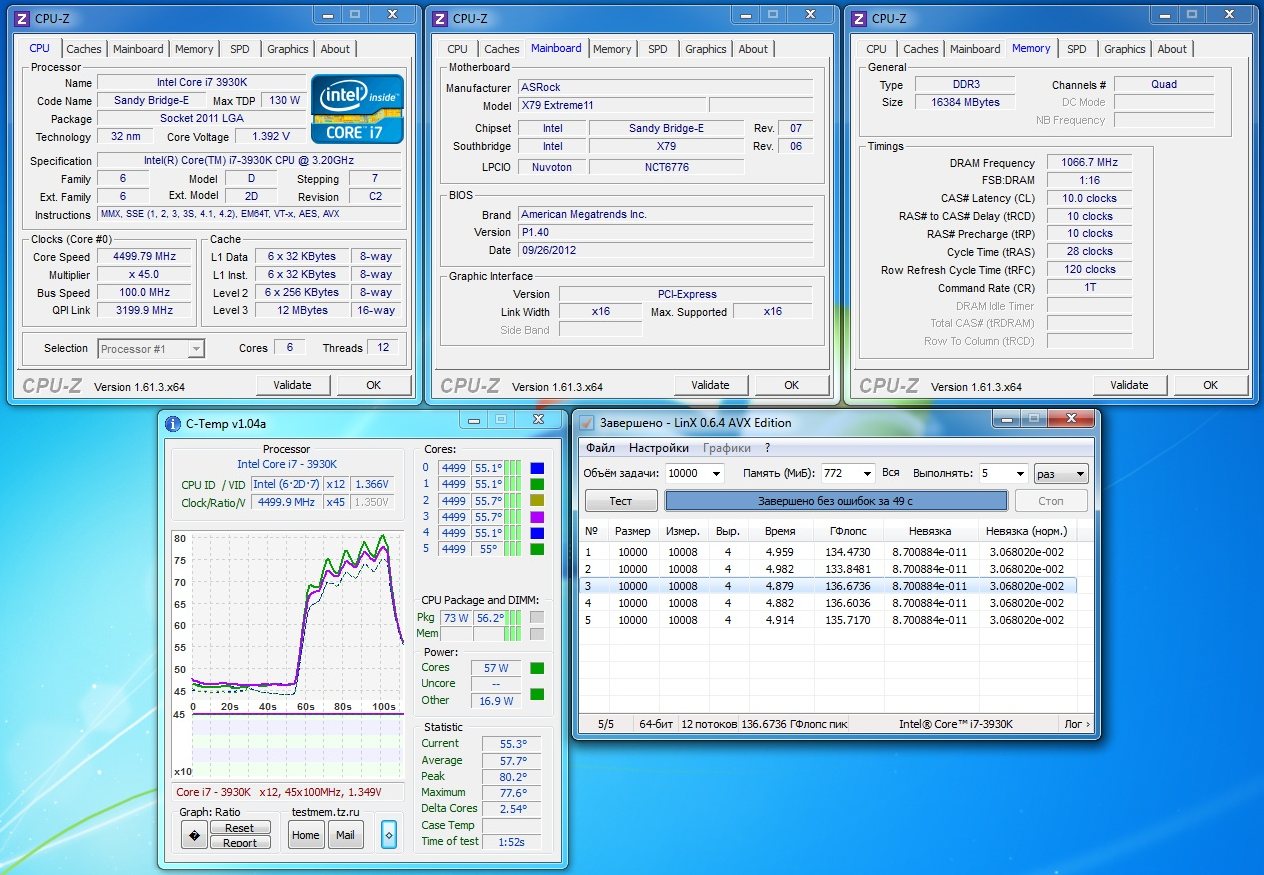
Task: Open the Настройки menu in LinX
Action: pos(658,448)
